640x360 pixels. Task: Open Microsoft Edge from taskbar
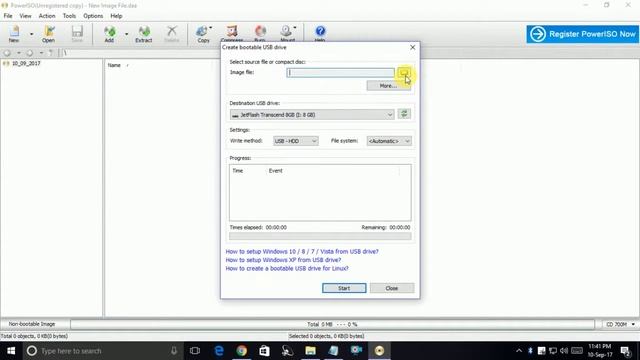(219, 351)
